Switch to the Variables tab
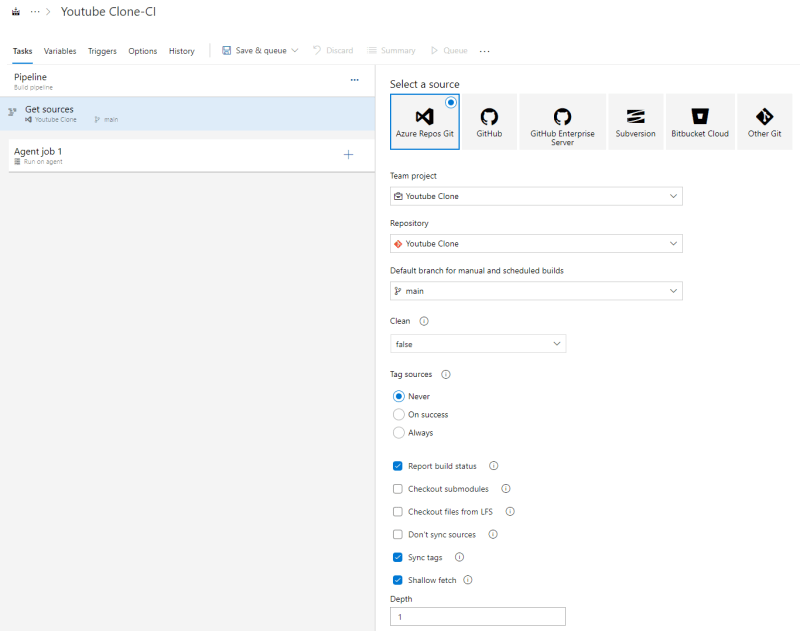 60,51
